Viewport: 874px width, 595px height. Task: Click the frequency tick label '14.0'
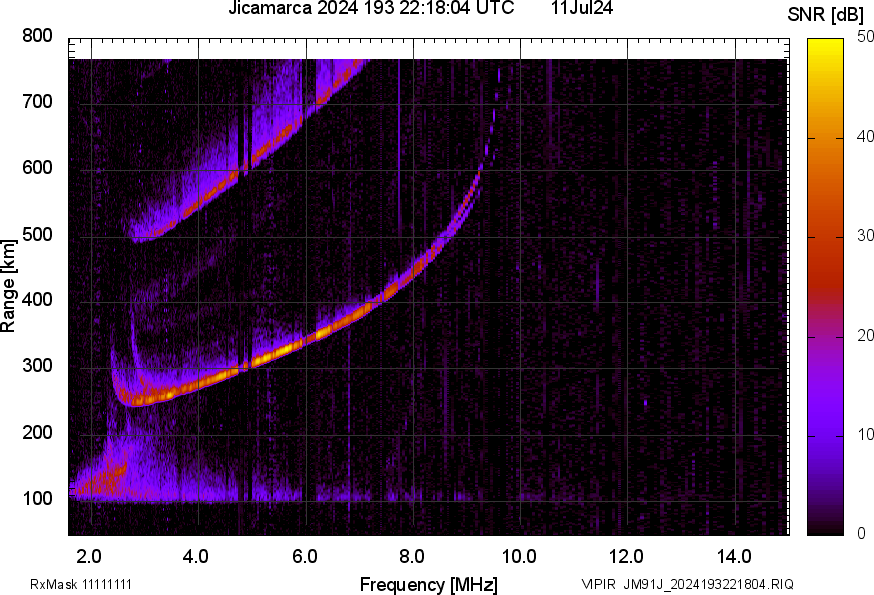(734, 556)
